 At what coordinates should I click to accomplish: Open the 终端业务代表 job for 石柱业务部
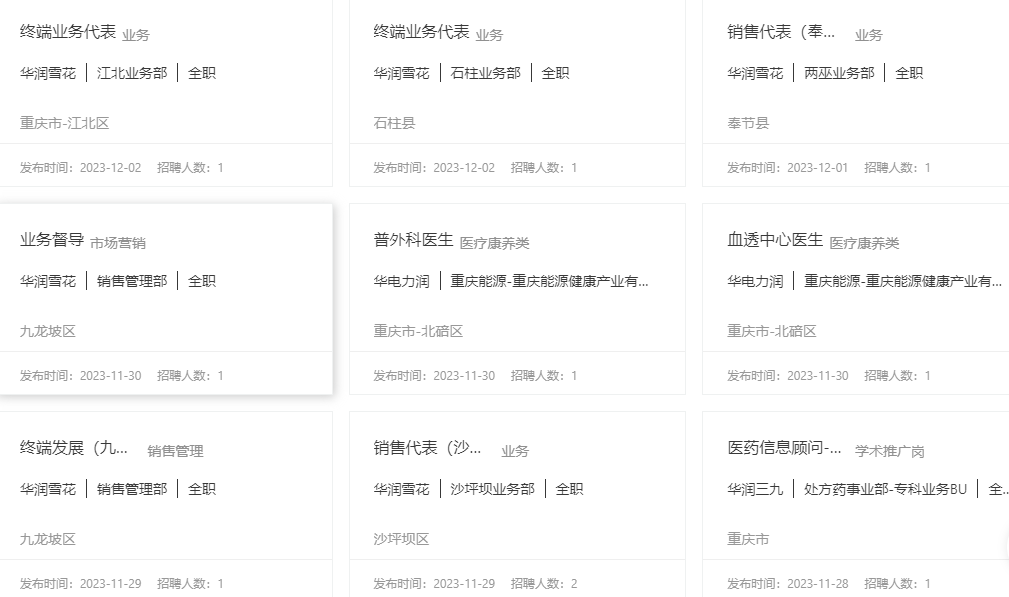coord(421,32)
